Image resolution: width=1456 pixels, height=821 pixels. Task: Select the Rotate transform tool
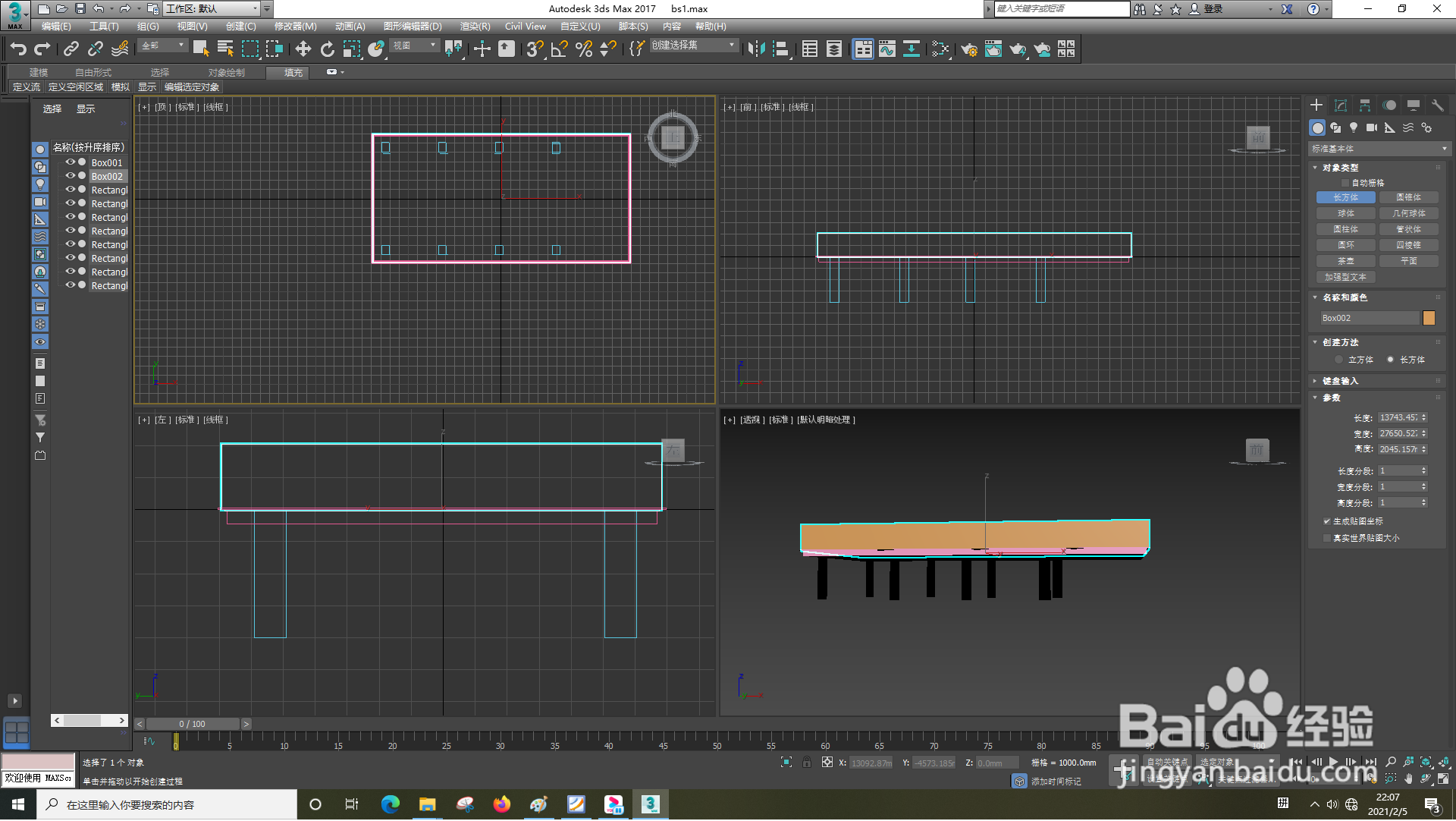click(x=327, y=49)
